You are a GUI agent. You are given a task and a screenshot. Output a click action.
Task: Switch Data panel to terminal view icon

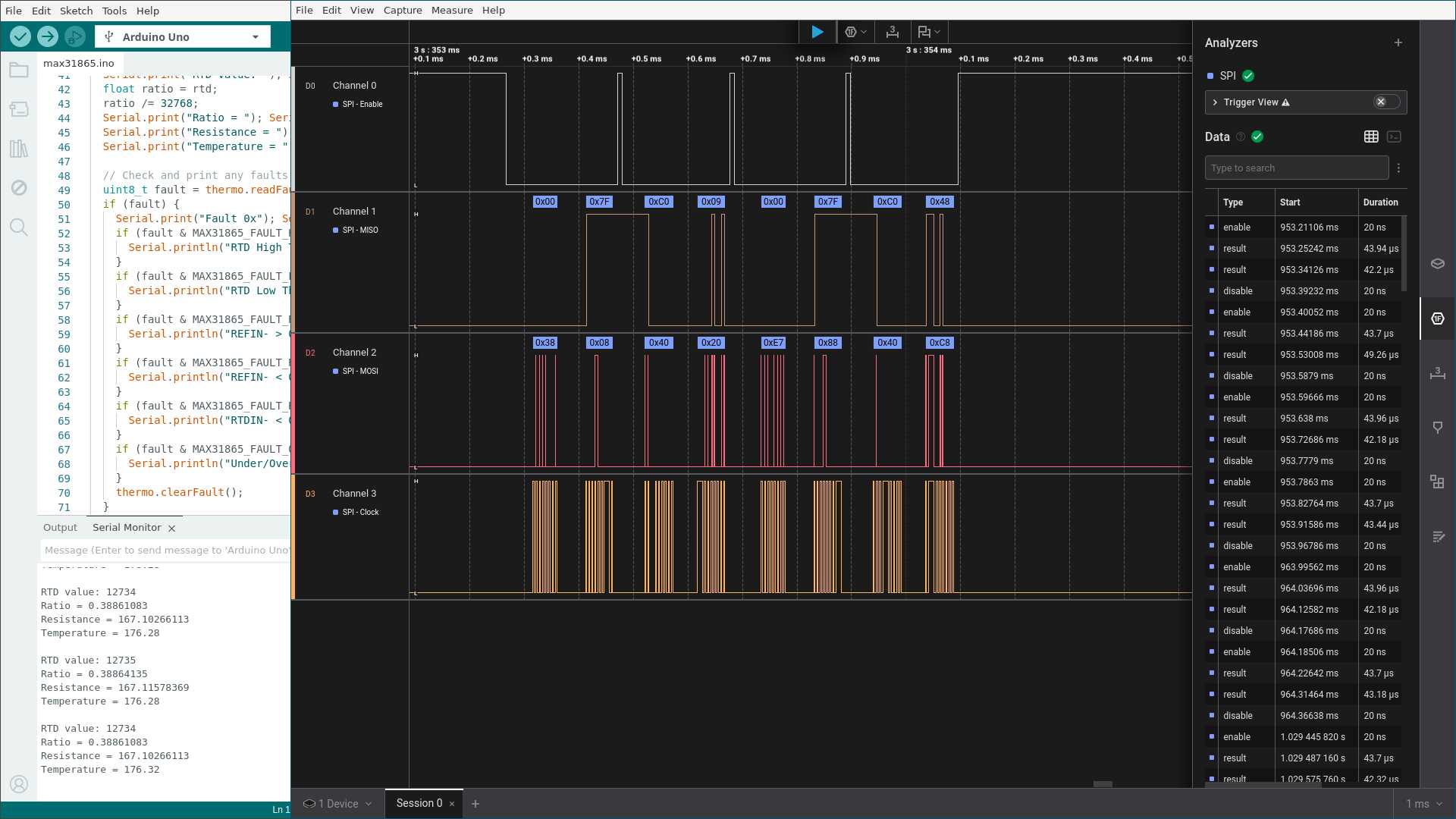(x=1394, y=136)
